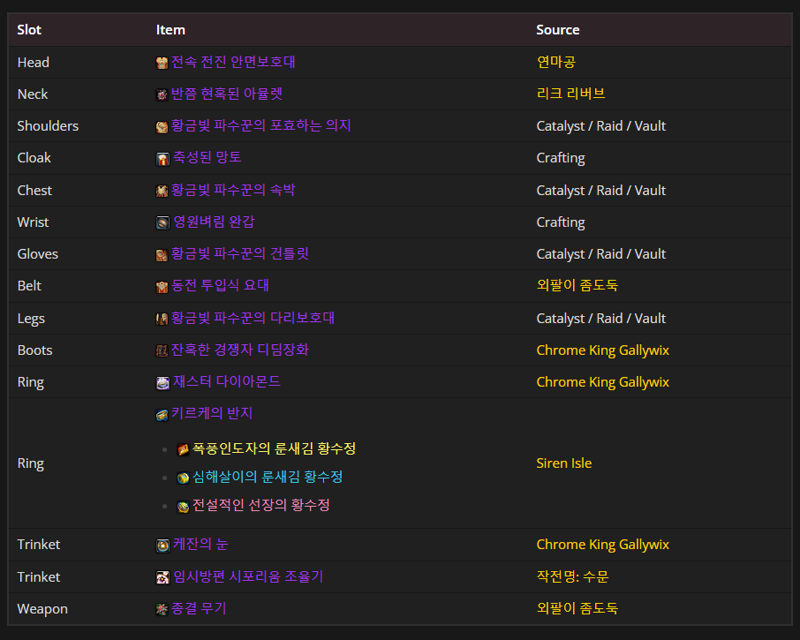Click the trinket icon beside 임시방편 시포리움 조율기
The width and height of the screenshot is (800, 640).
(163, 577)
